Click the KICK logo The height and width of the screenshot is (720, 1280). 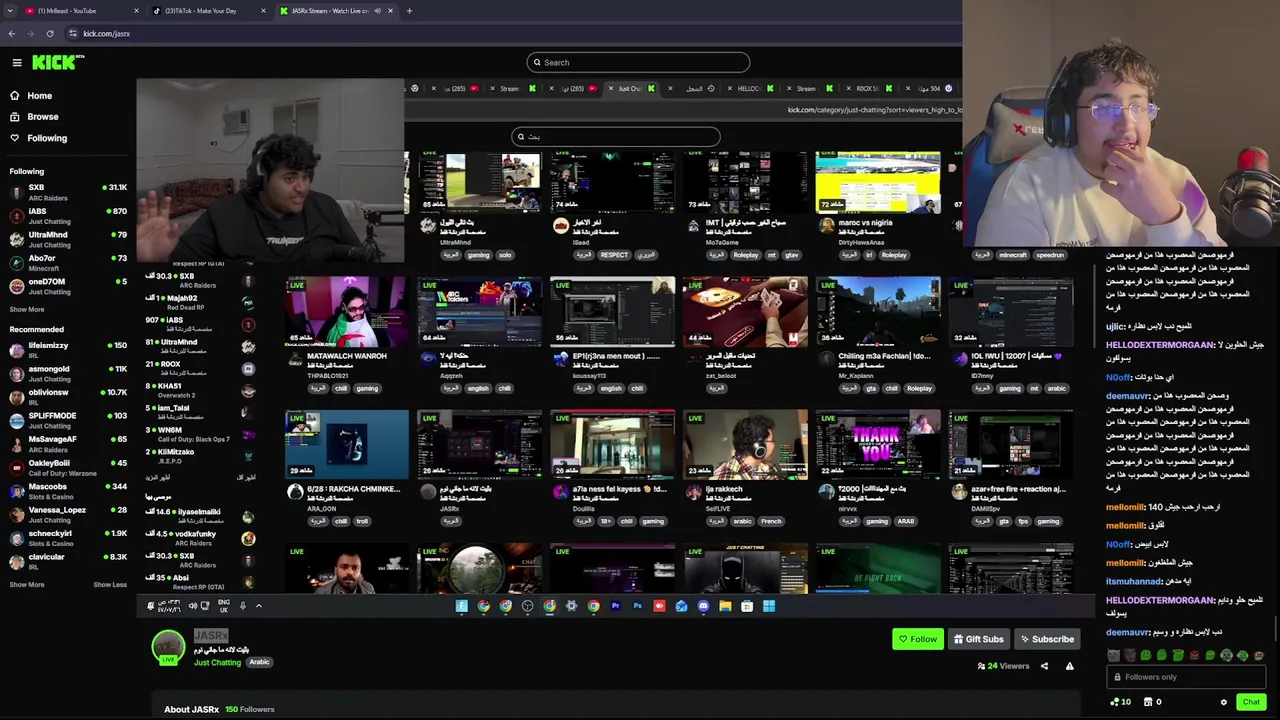(58, 62)
